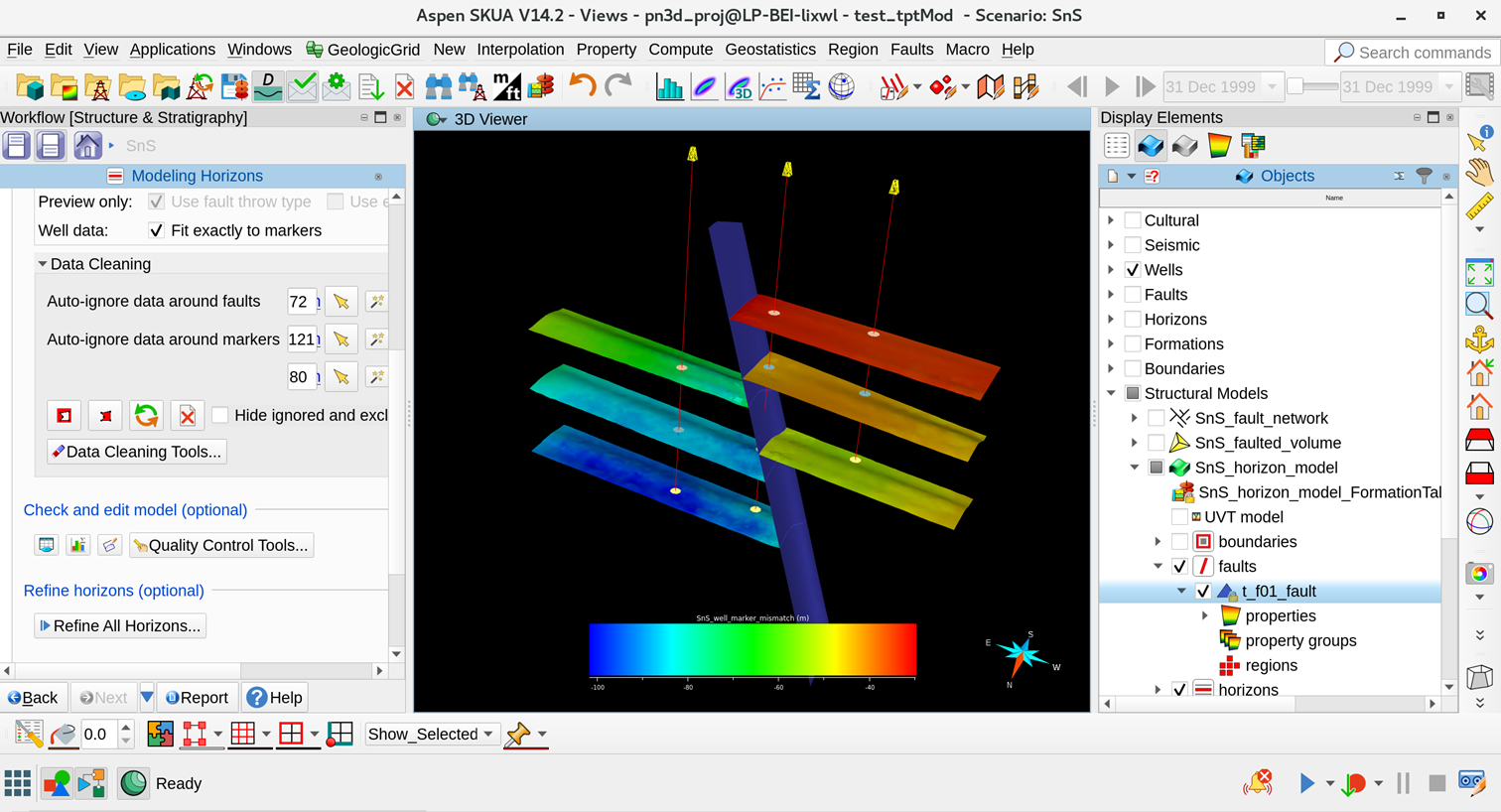Increment the 0.0 spinner value
This screenshot has height=812, width=1501.
tap(126, 729)
